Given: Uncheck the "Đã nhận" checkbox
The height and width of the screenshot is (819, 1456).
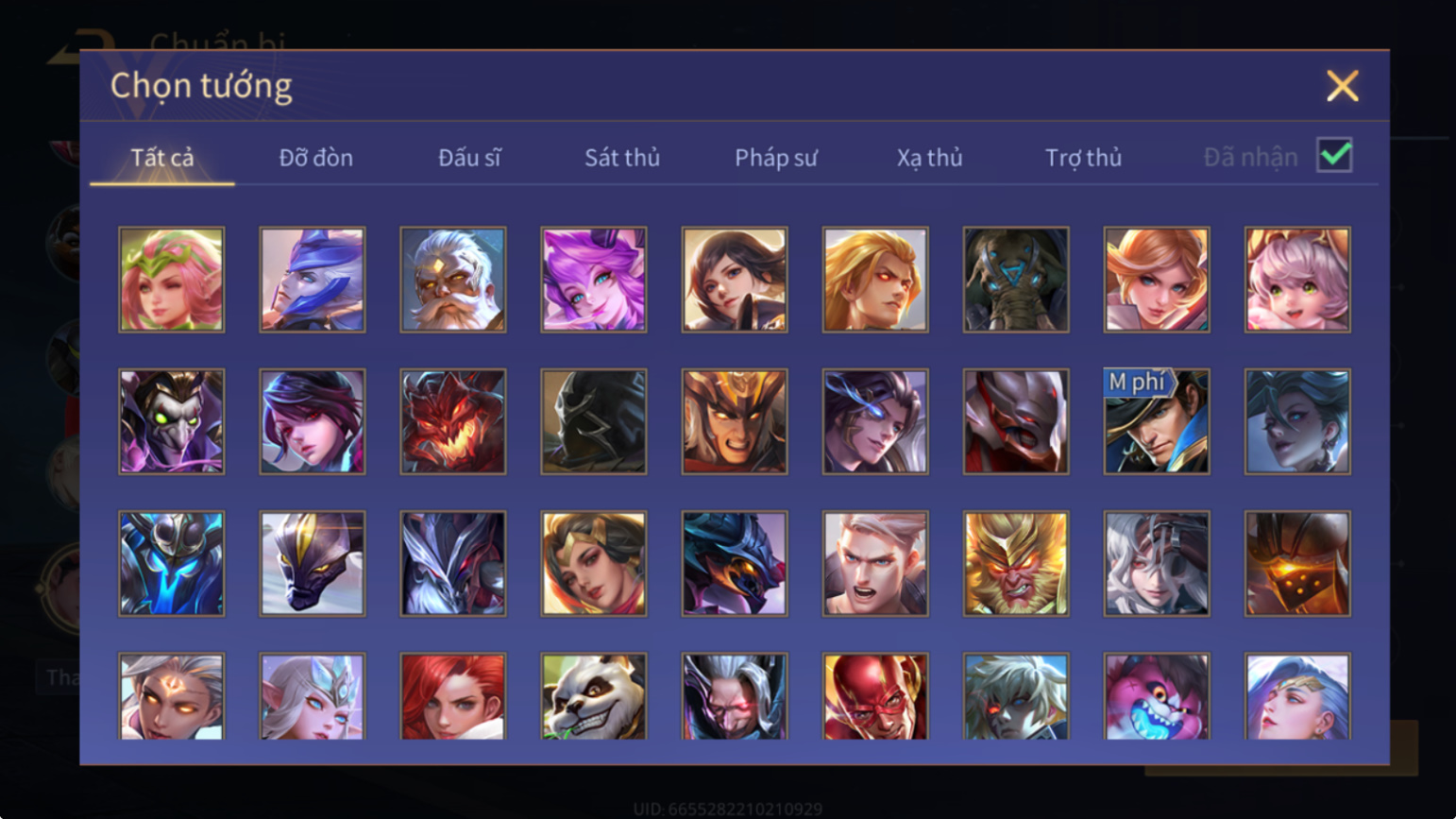Looking at the screenshot, I should tap(1334, 155).
